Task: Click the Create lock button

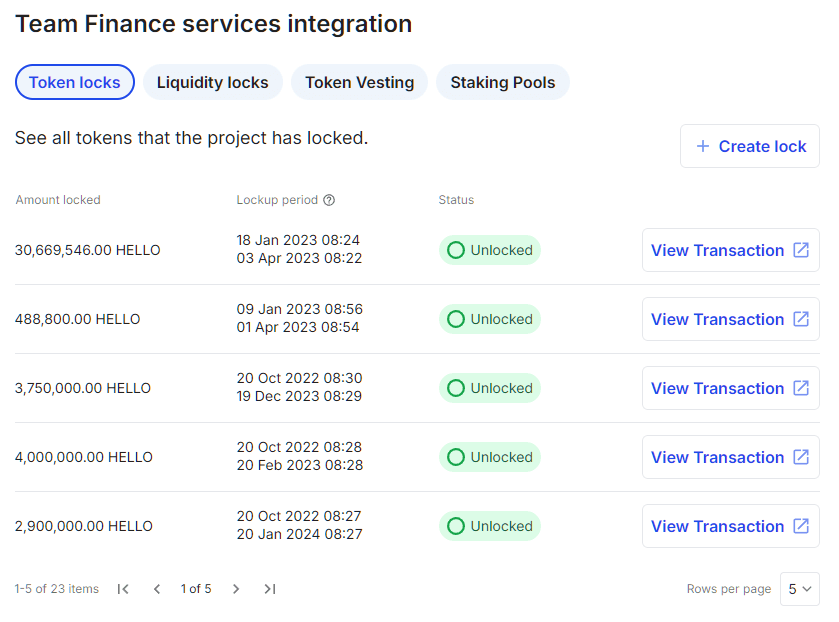Action: click(x=749, y=146)
